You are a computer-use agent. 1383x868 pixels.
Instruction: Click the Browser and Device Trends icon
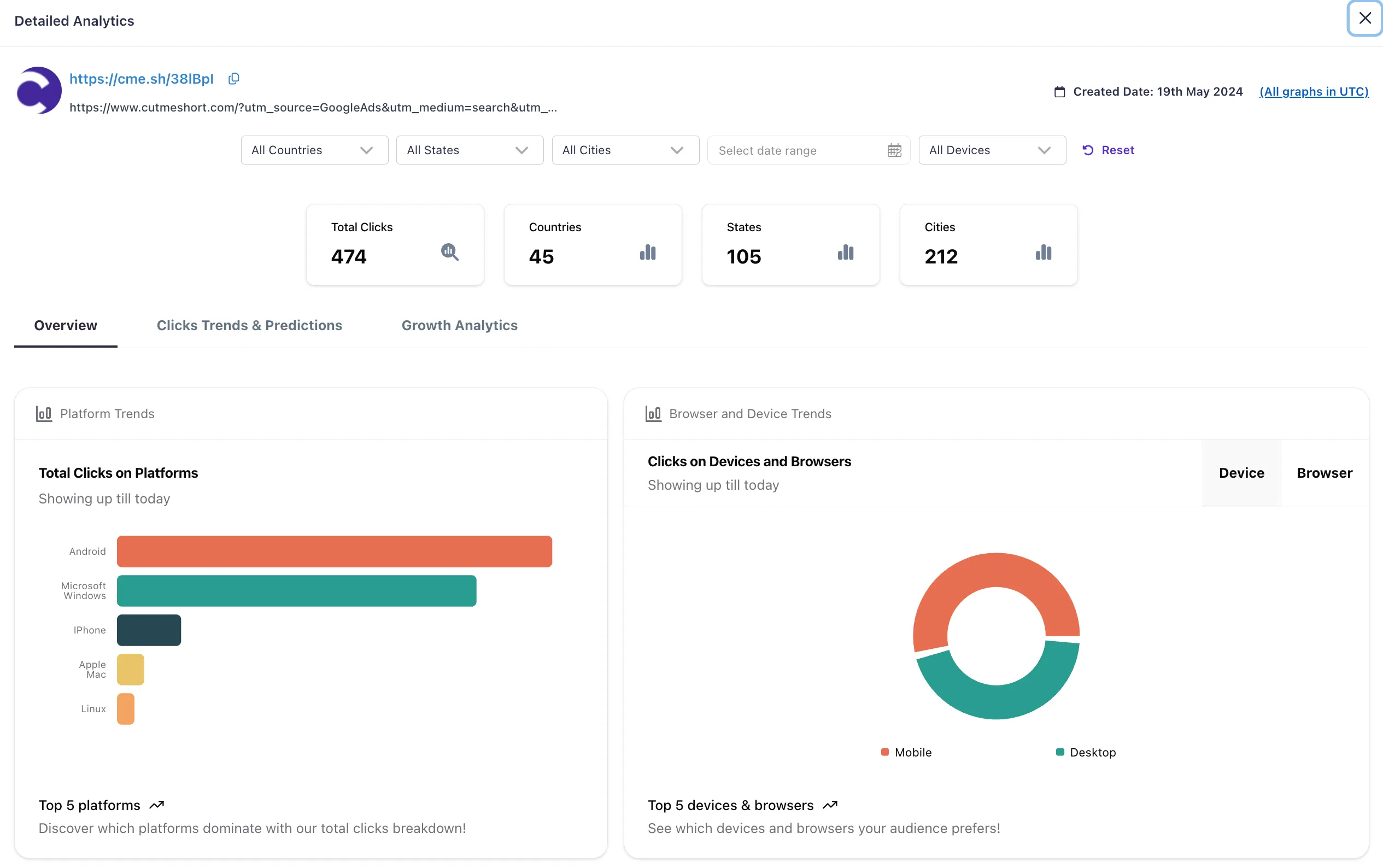click(x=653, y=413)
